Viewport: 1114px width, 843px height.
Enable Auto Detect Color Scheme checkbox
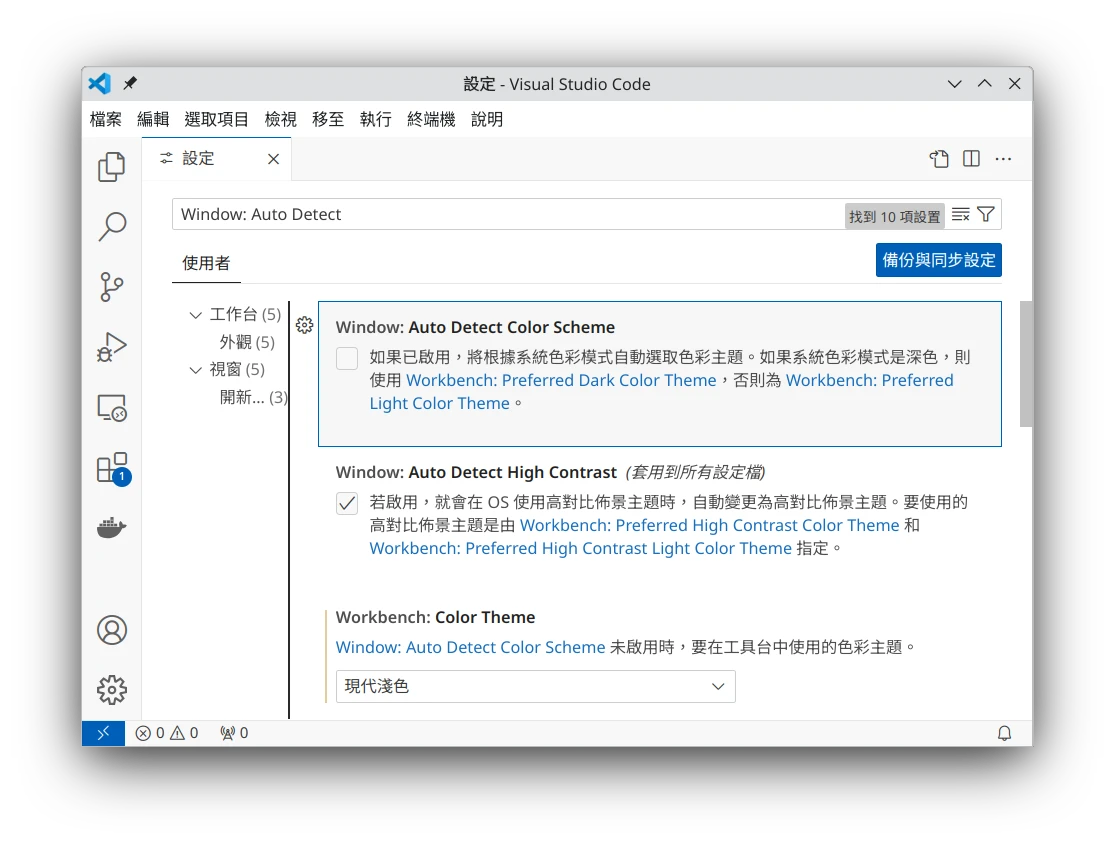347,358
